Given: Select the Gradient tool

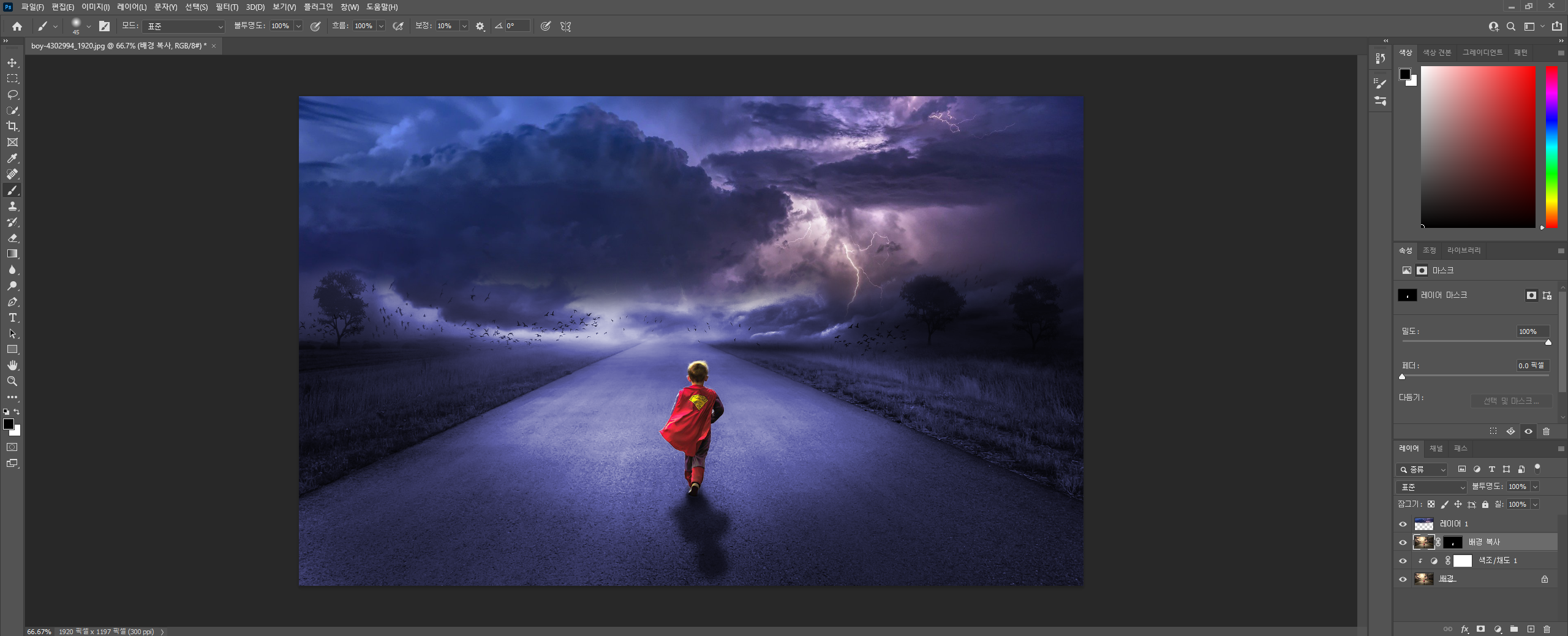Looking at the screenshot, I should [12, 254].
